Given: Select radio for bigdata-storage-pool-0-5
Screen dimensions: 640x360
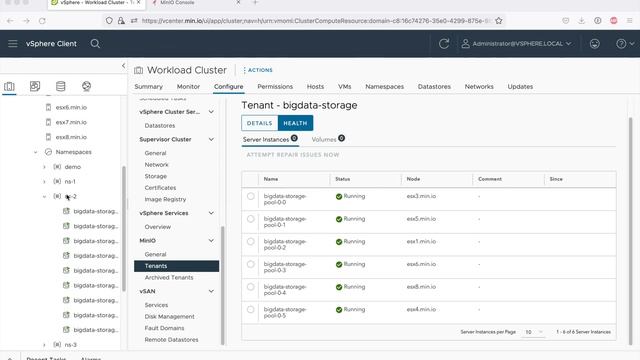Looking at the screenshot, I should click(251, 309).
